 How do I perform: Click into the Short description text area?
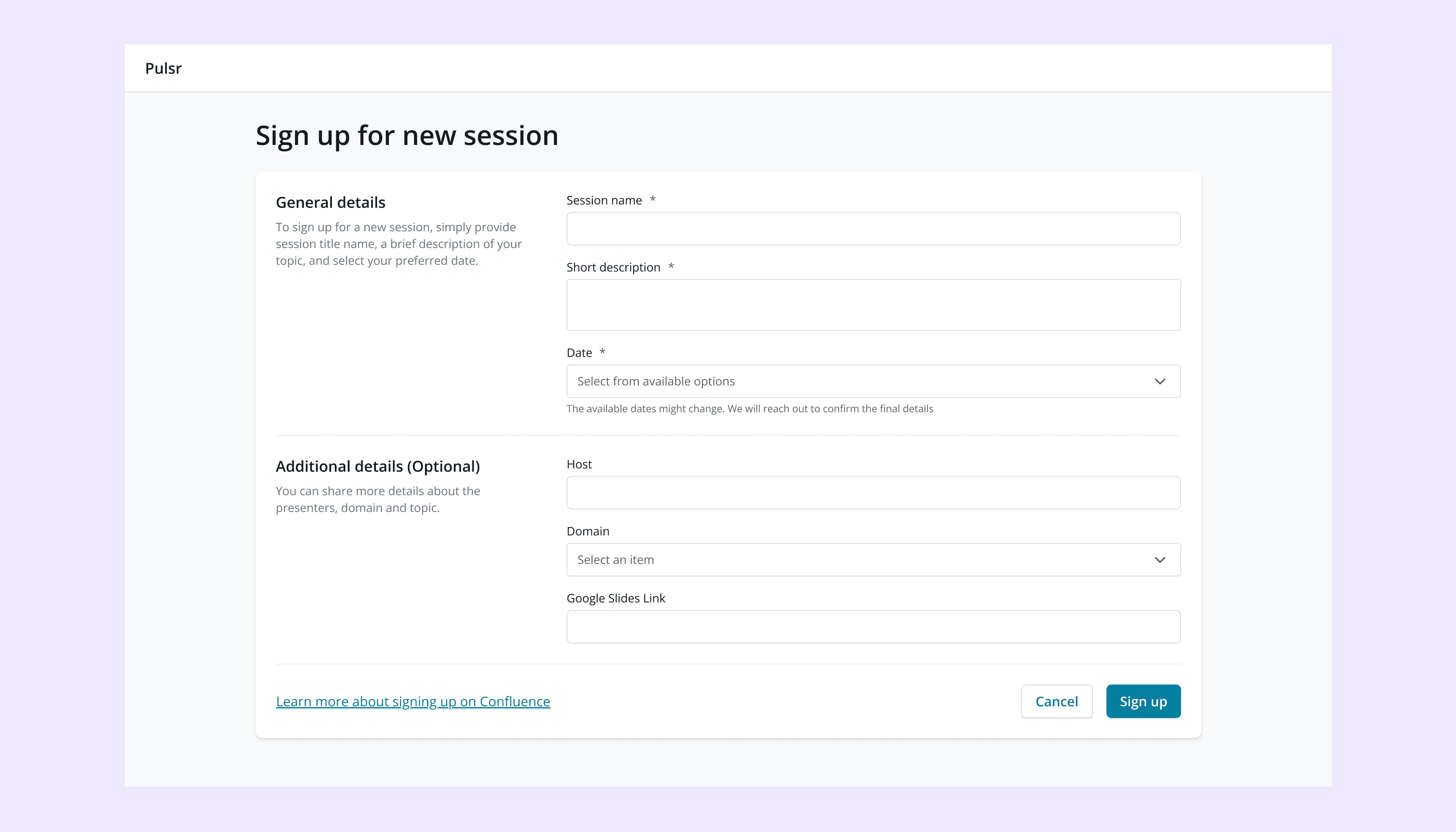(873, 305)
